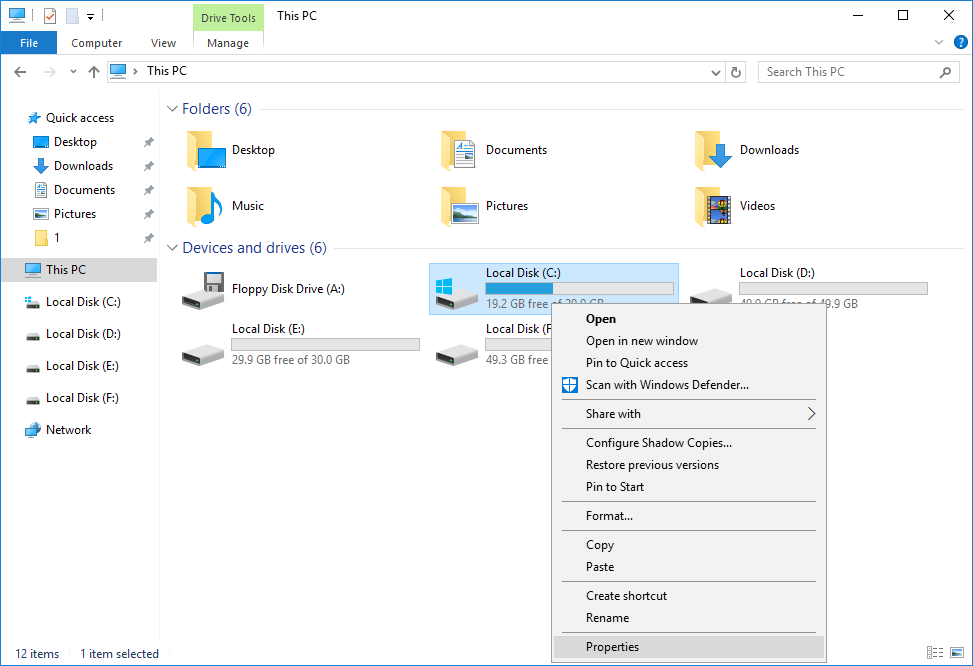
Task: Open the Help question mark icon
Action: (x=960, y=42)
